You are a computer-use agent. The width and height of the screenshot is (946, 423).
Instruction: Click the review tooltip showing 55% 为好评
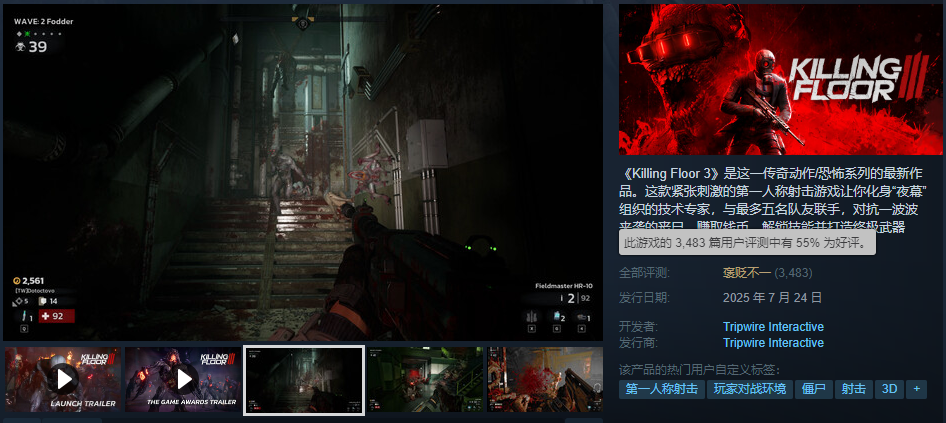coord(747,243)
